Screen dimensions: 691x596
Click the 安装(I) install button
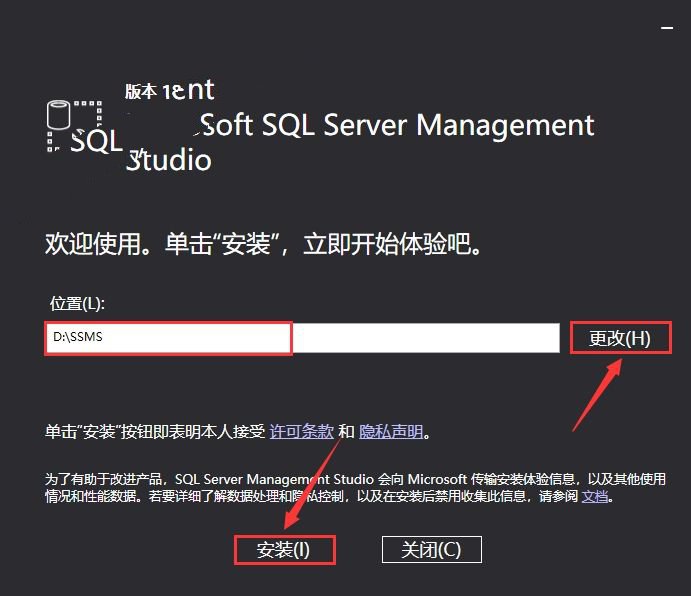[285, 550]
